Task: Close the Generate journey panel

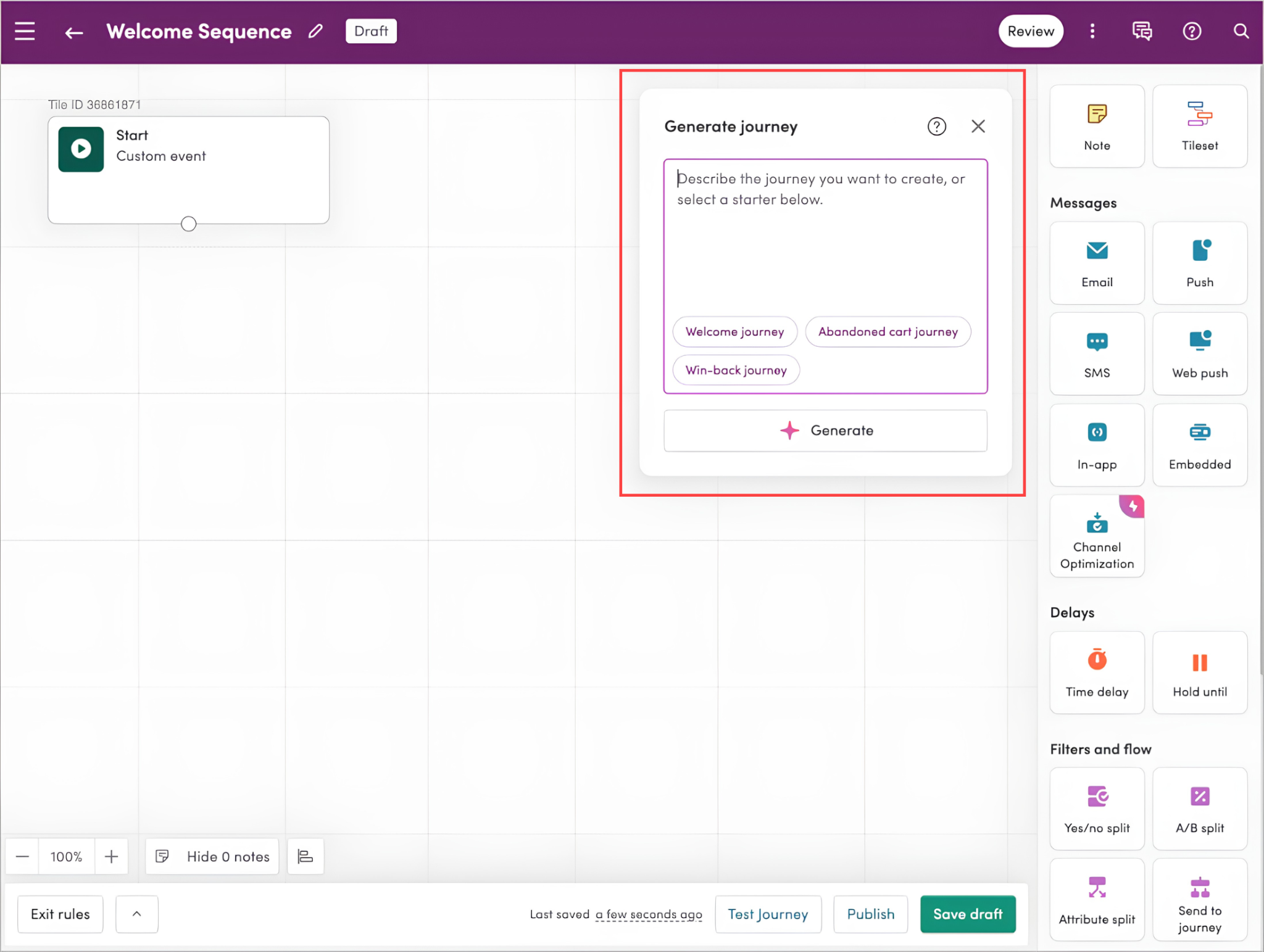Action: point(978,126)
